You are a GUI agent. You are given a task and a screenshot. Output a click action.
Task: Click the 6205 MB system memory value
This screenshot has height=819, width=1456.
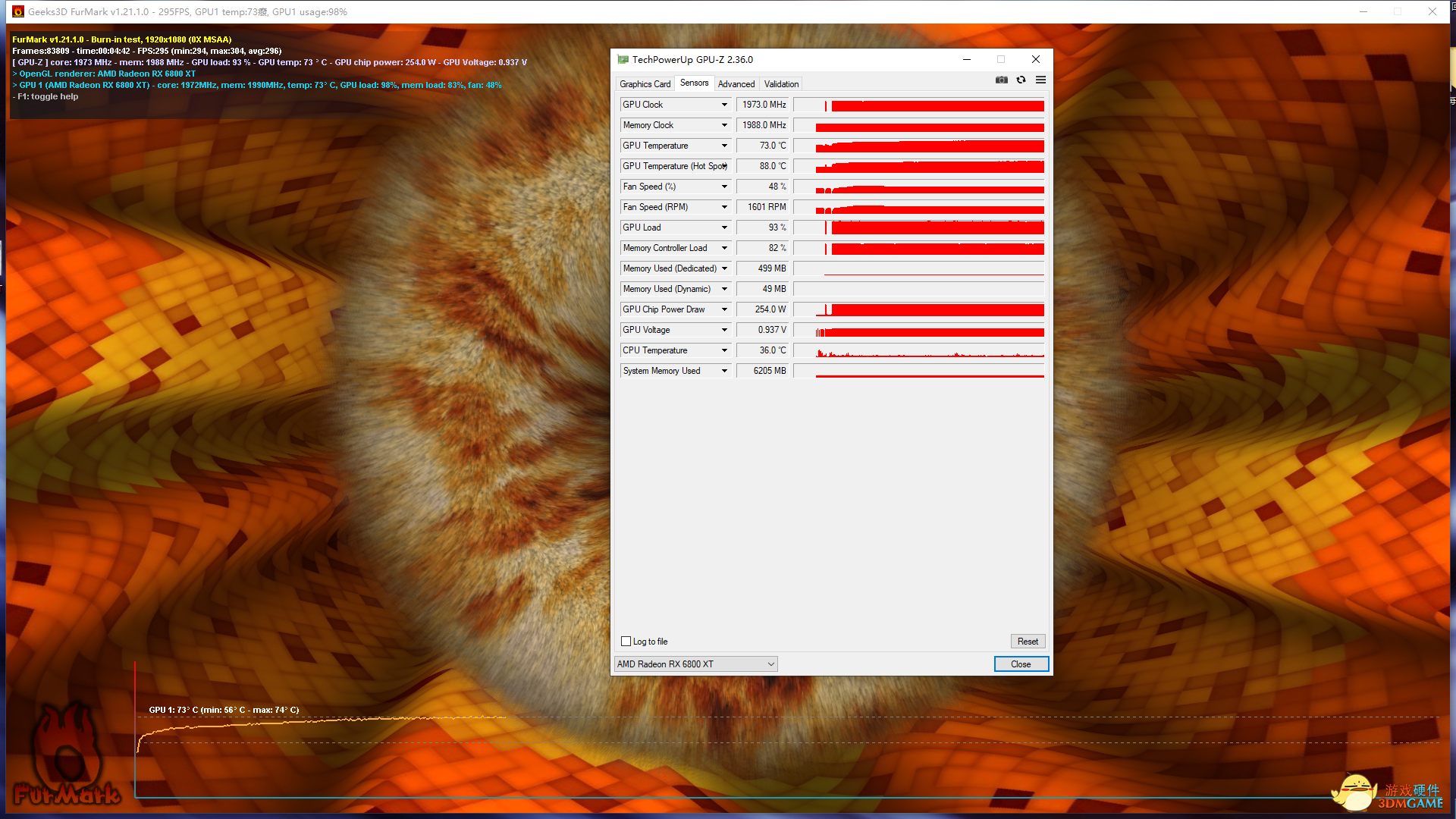[x=762, y=371]
